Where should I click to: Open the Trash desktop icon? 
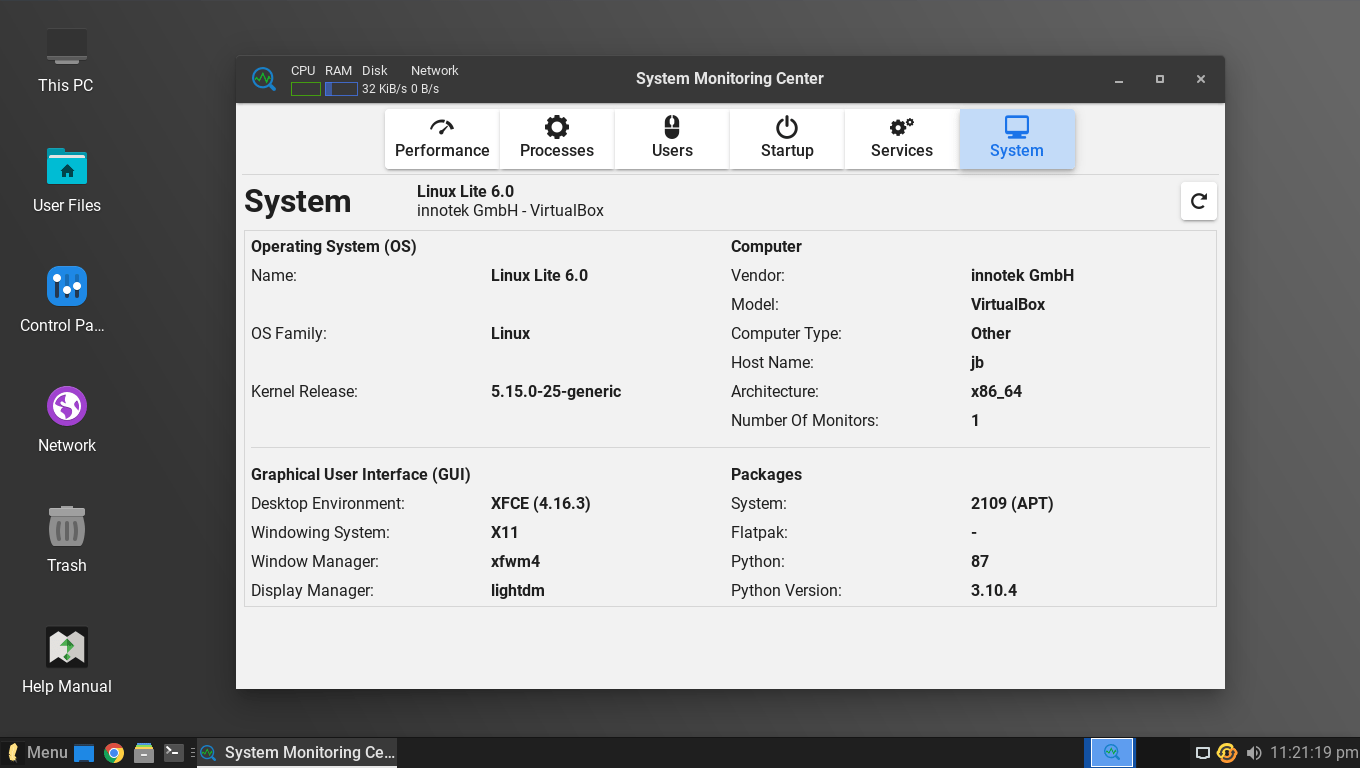pos(67,540)
